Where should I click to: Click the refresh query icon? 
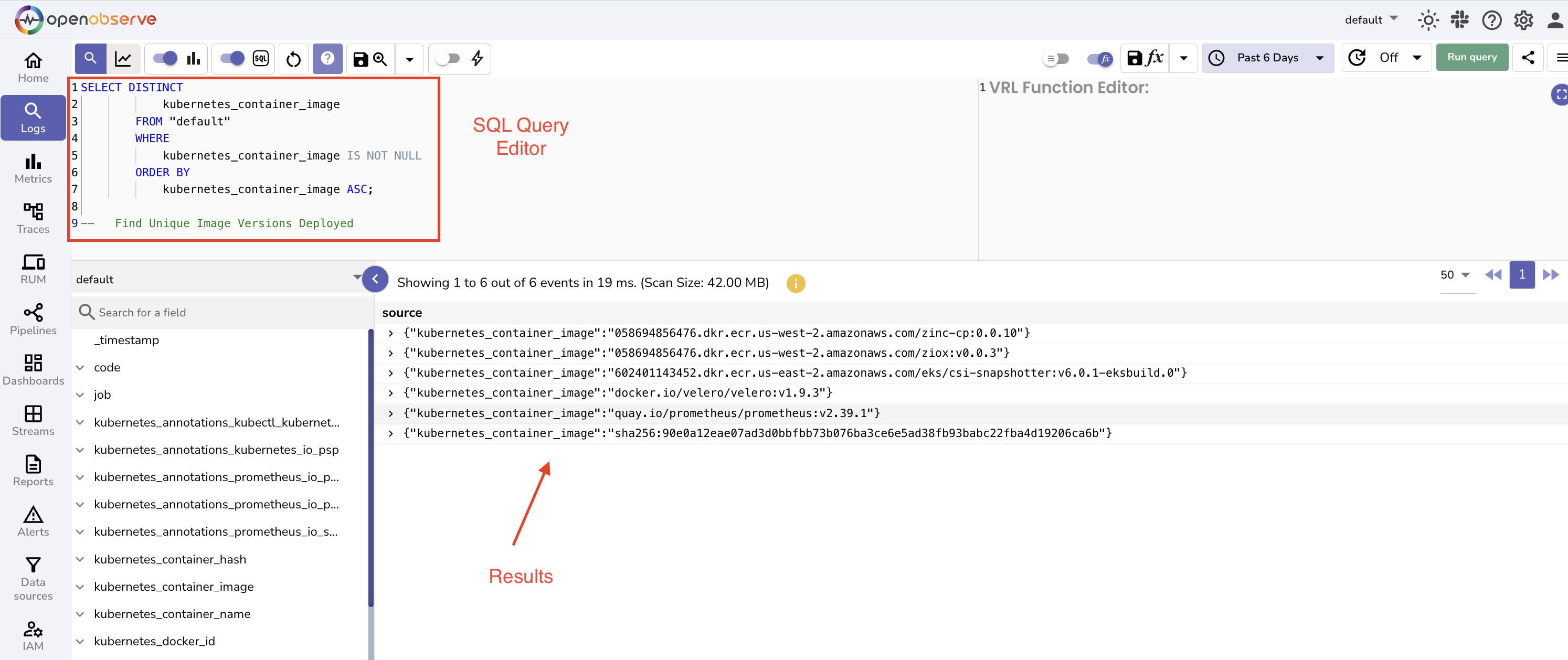(293, 58)
